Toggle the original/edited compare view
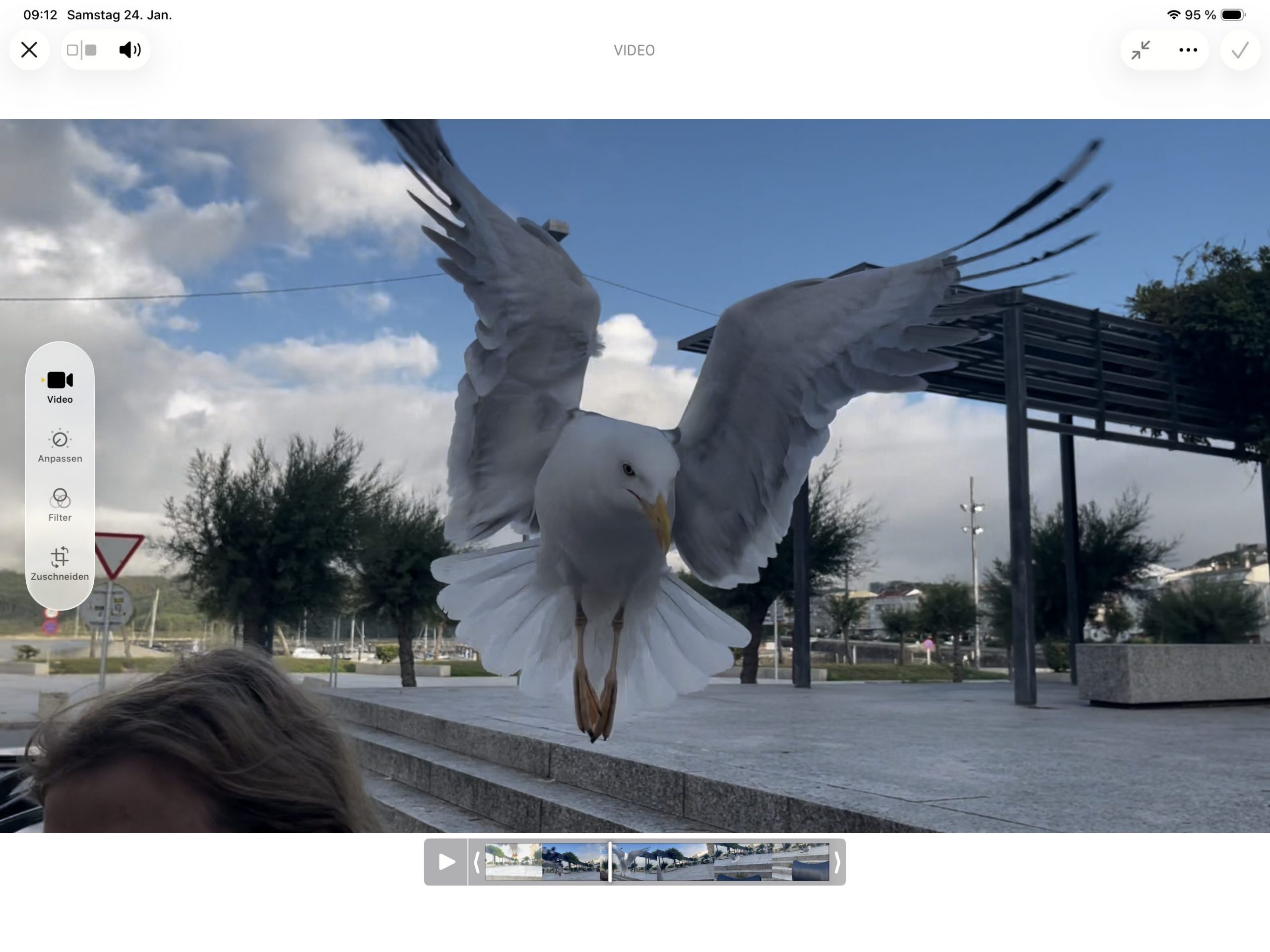 (x=82, y=50)
